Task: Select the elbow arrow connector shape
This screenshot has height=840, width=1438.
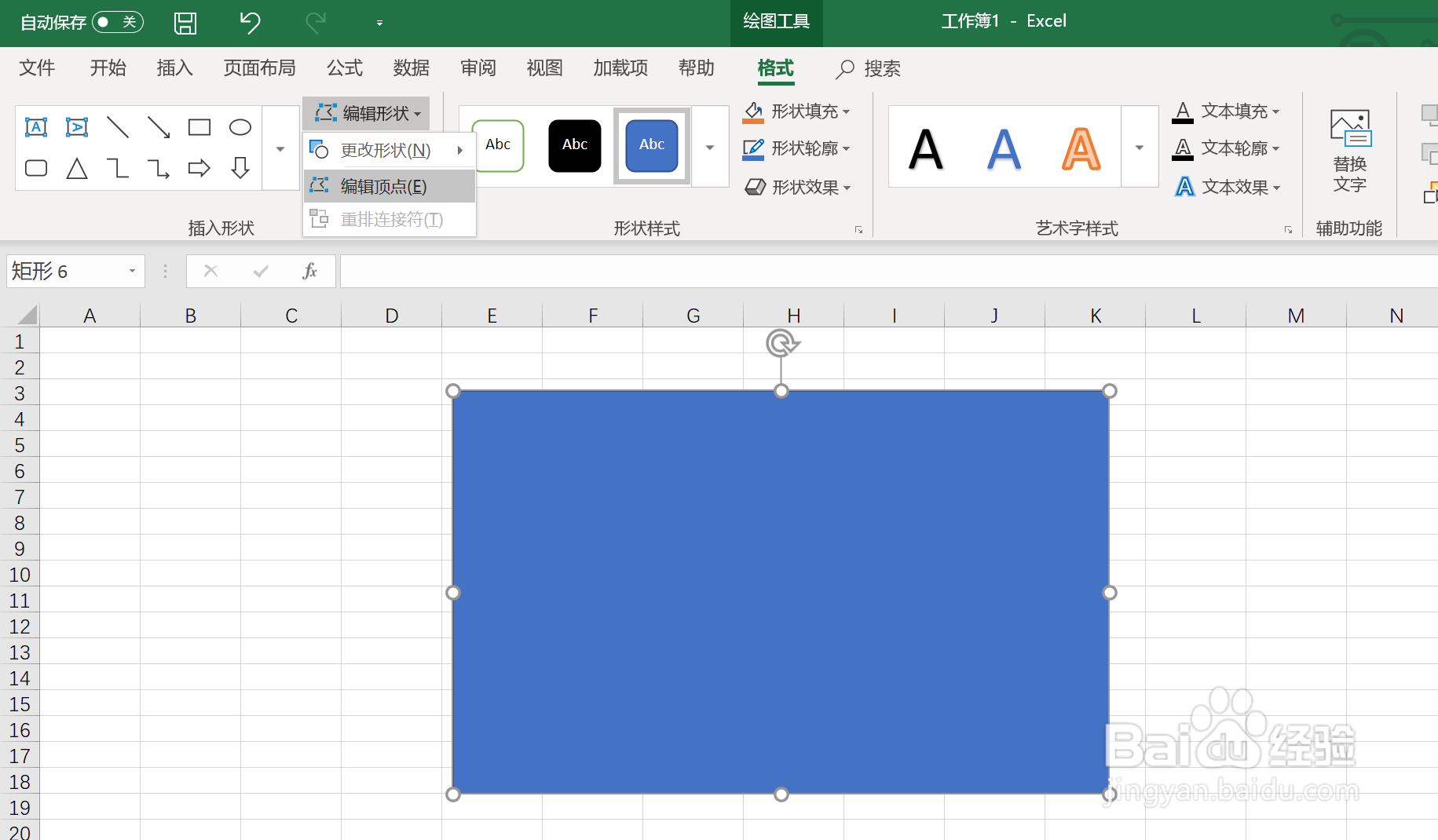Action: click(159, 168)
